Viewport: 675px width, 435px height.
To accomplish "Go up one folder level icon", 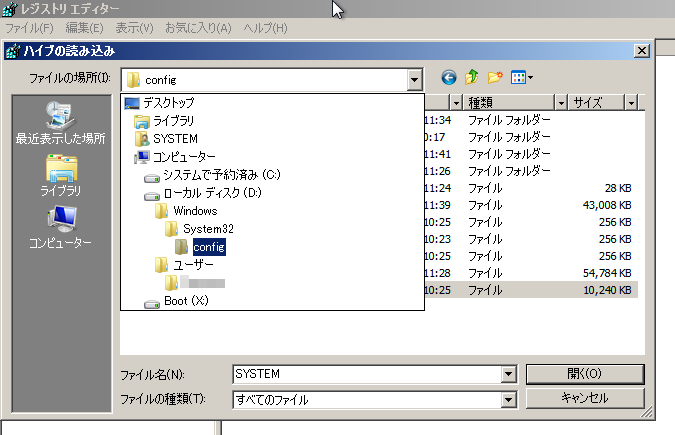I will point(471,78).
